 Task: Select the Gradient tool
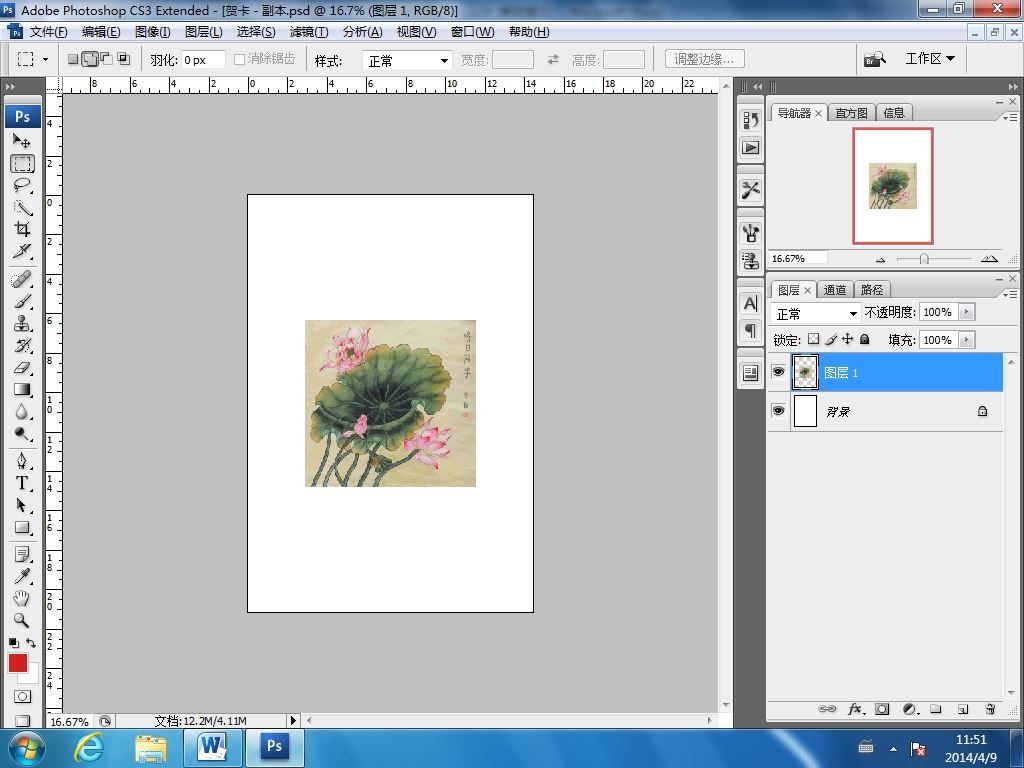coord(22,389)
